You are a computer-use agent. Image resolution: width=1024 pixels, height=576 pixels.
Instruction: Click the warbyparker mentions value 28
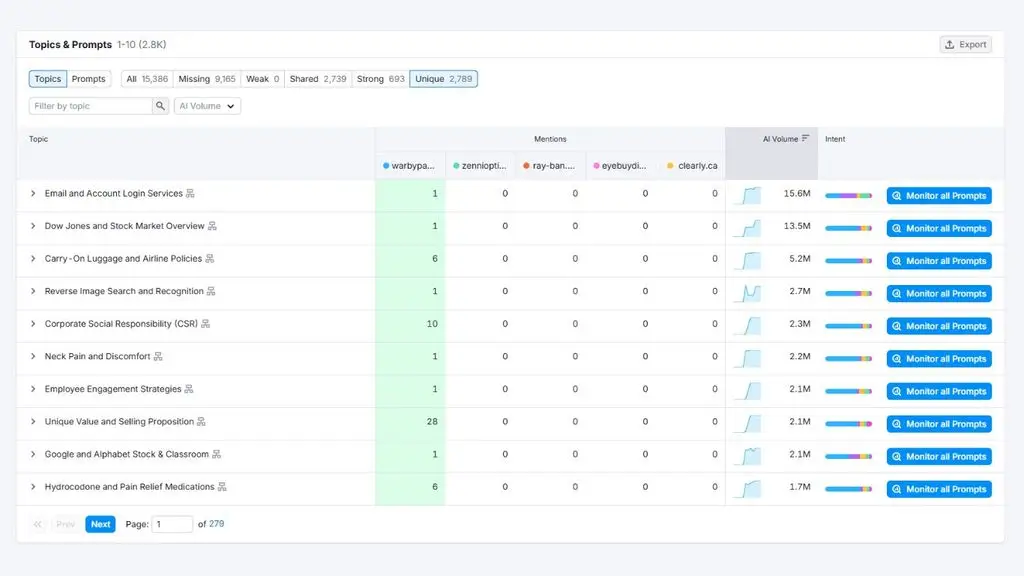(432, 422)
